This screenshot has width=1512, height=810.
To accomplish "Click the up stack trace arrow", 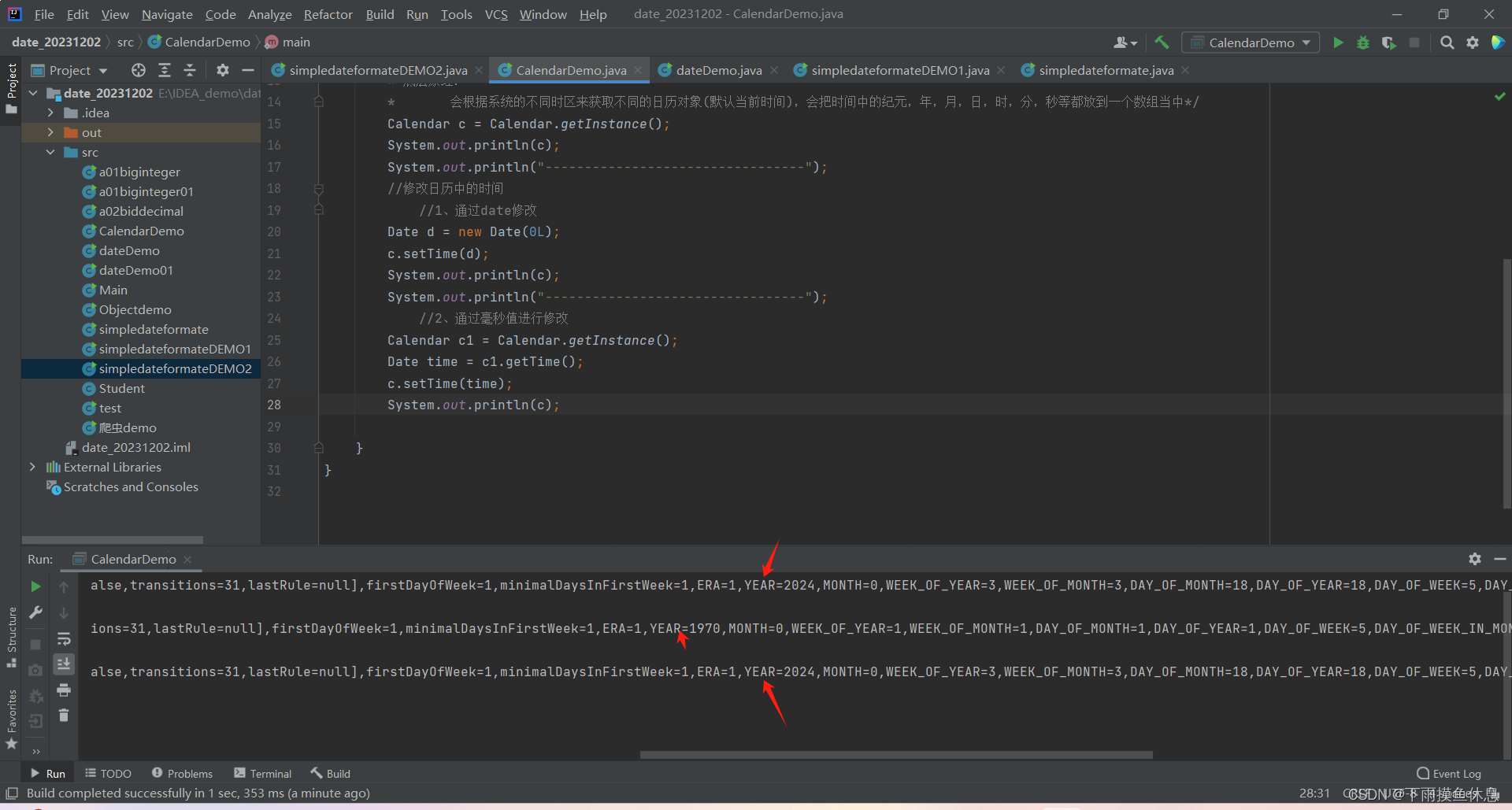I will tap(64, 586).
